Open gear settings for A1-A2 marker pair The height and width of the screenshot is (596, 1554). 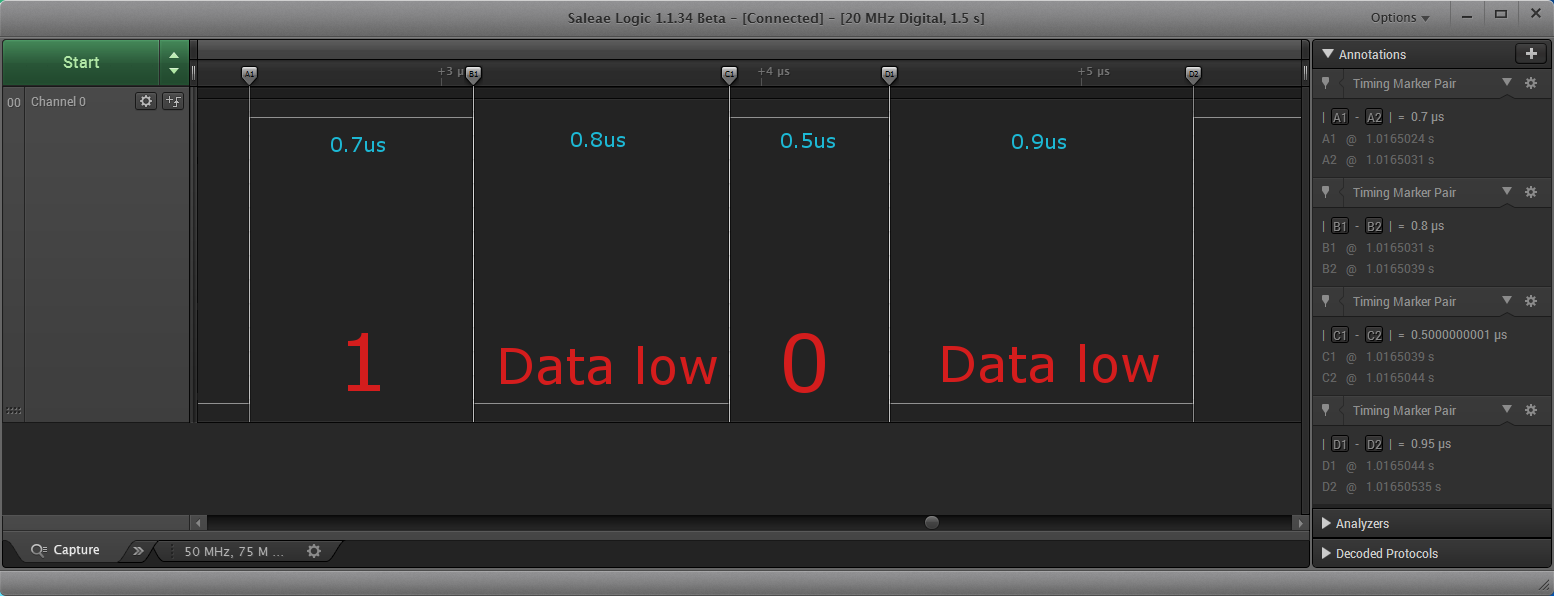click(1530, 84)
